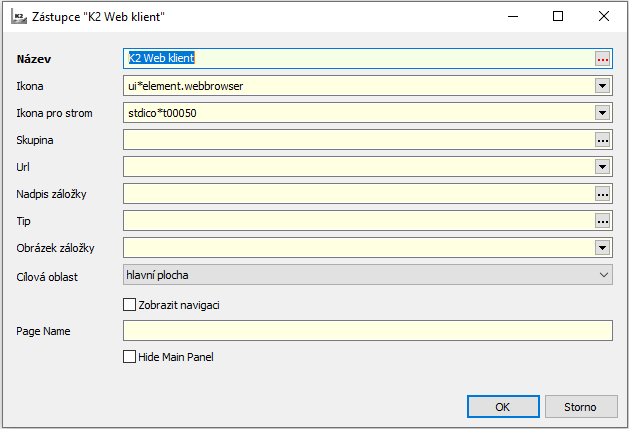
Task: Enable the Hide Main Panel checkbox
Action: (129, 356)
